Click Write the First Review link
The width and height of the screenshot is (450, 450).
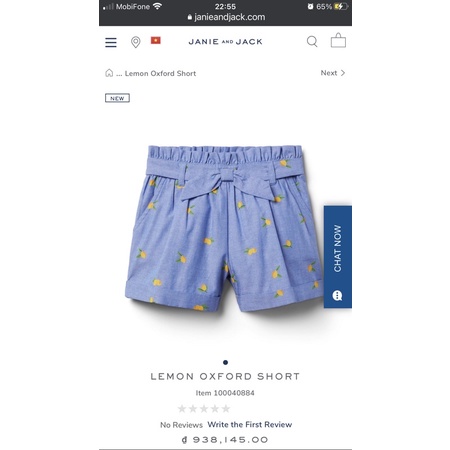click(x=250, y=424)
